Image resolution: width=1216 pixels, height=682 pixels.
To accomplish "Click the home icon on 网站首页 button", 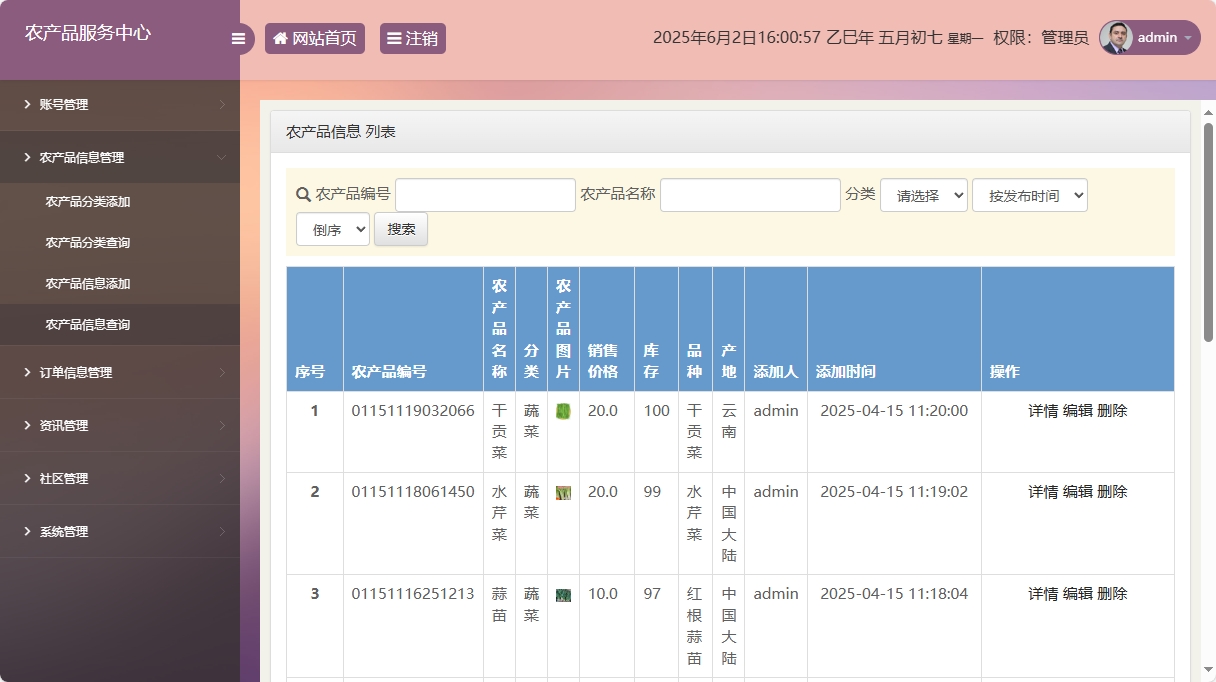I will [280, 37].
